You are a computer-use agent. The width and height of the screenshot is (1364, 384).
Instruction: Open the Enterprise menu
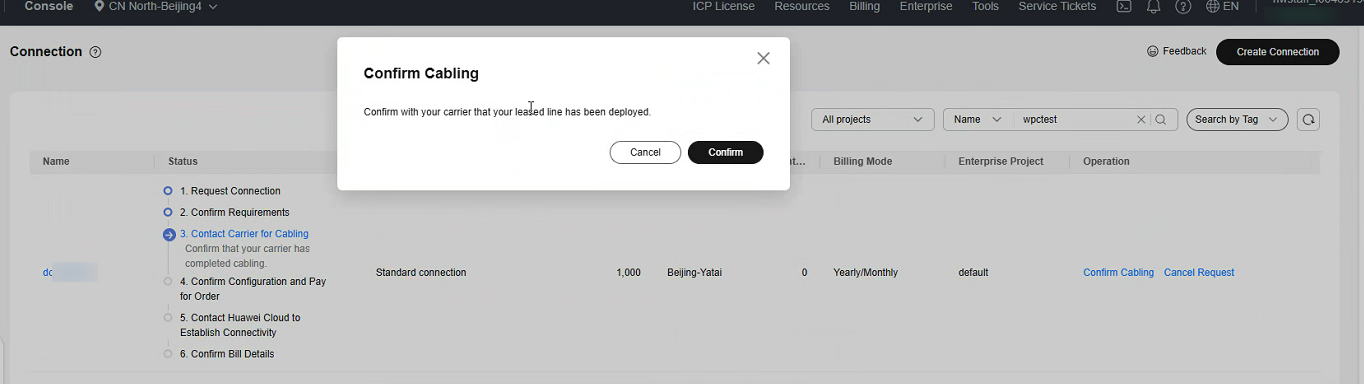(926, 6)
